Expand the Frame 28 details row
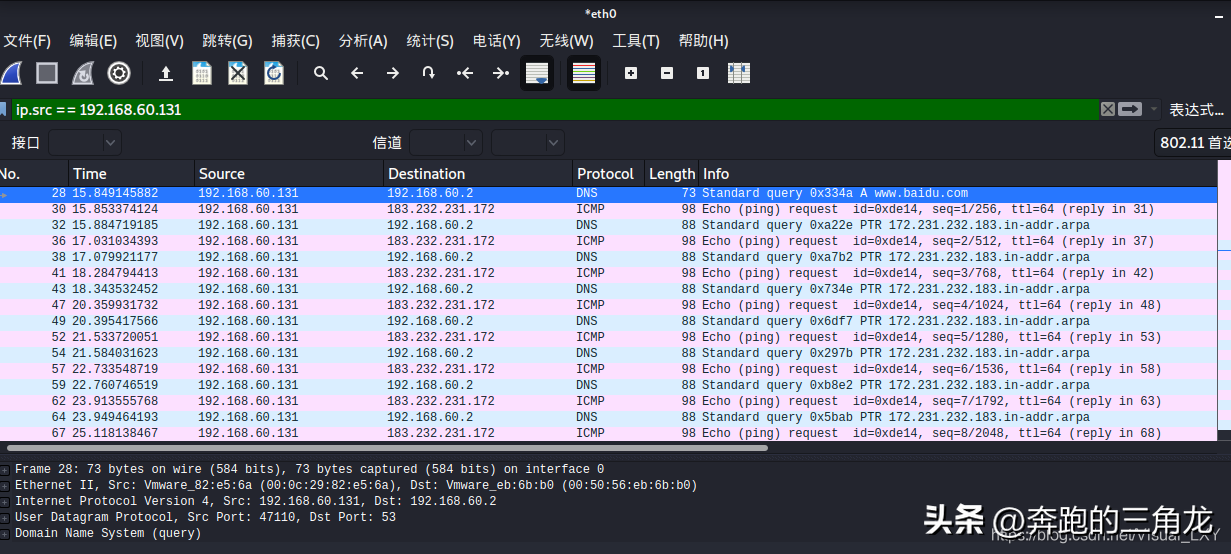 [6, 470]
